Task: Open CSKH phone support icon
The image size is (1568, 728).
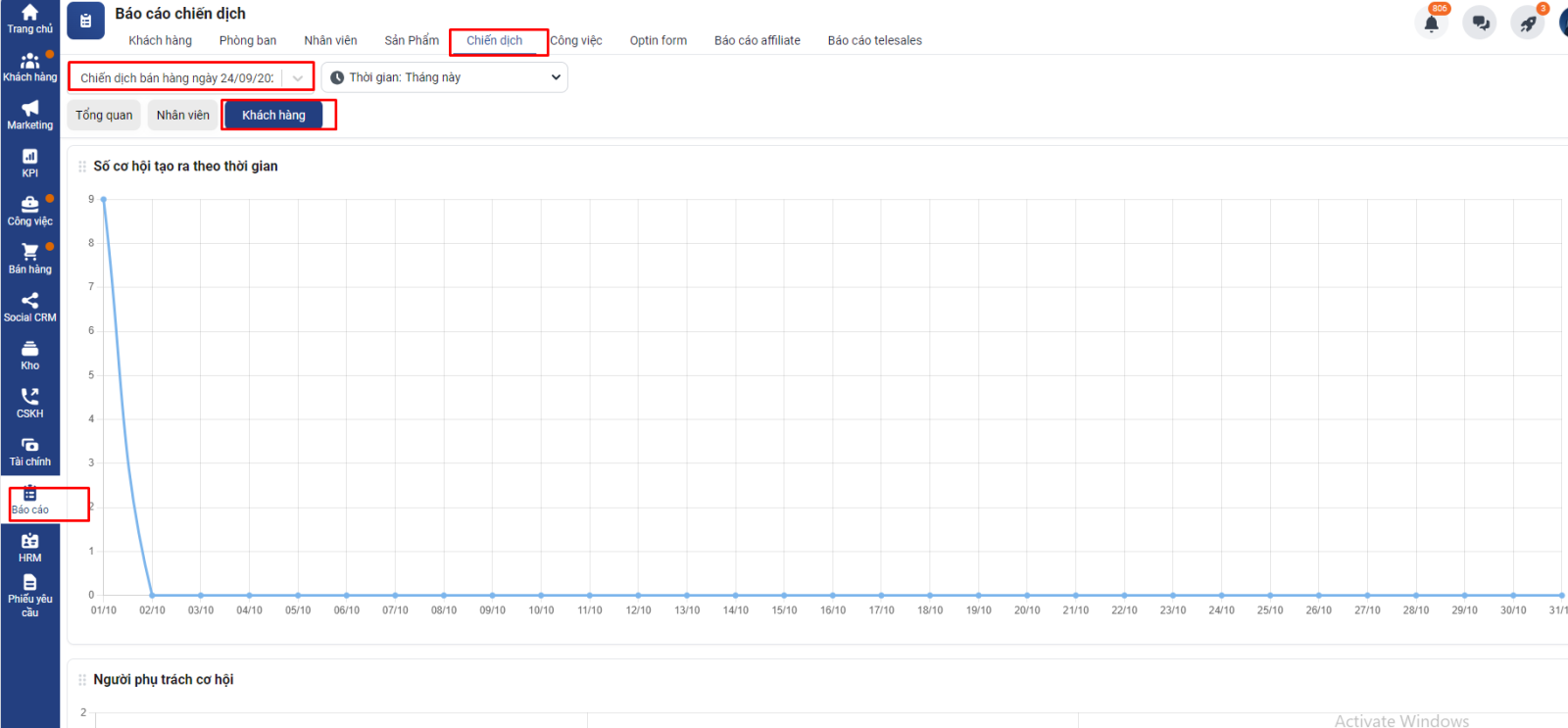Action: [x=29, y=403]
